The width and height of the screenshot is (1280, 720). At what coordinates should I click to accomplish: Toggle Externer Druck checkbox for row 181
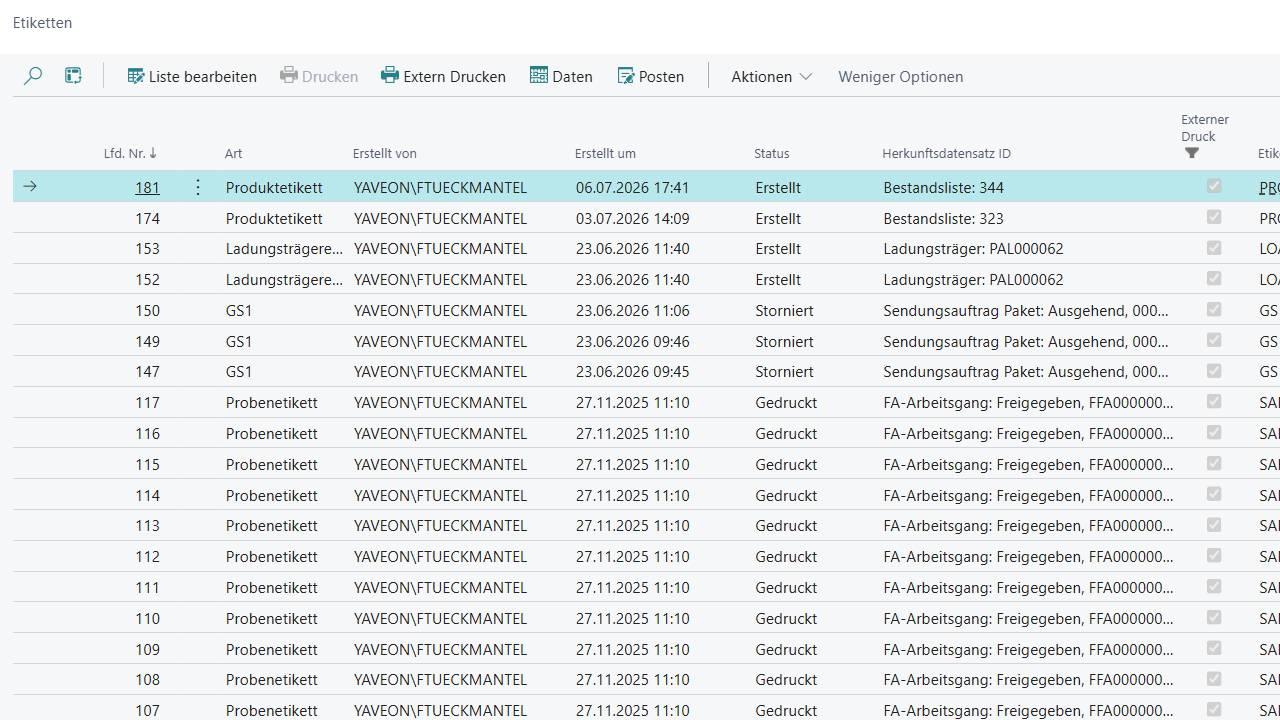tap(1214, 186)
